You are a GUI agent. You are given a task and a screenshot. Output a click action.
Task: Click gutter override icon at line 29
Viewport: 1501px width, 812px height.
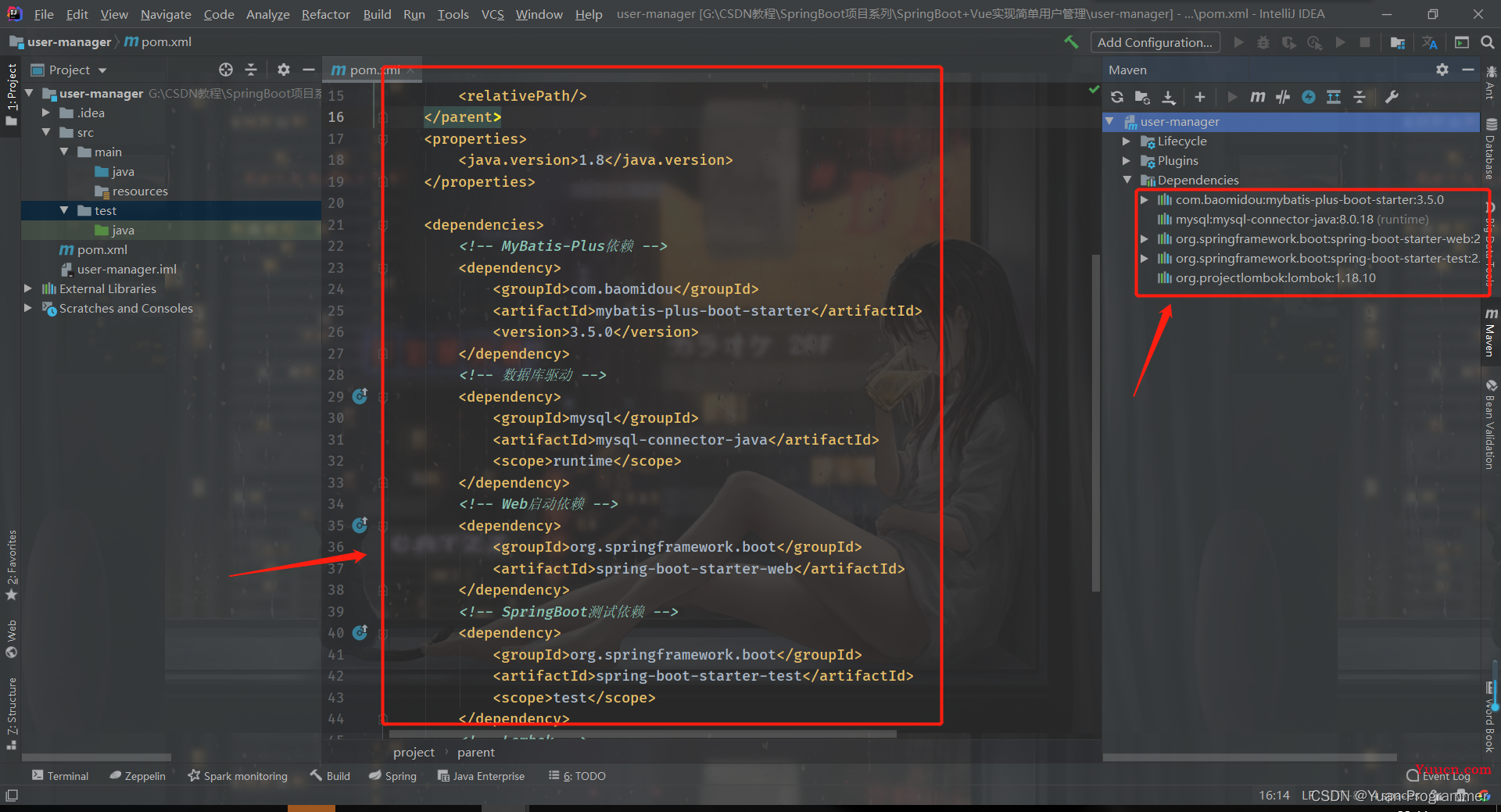[360, 396]
